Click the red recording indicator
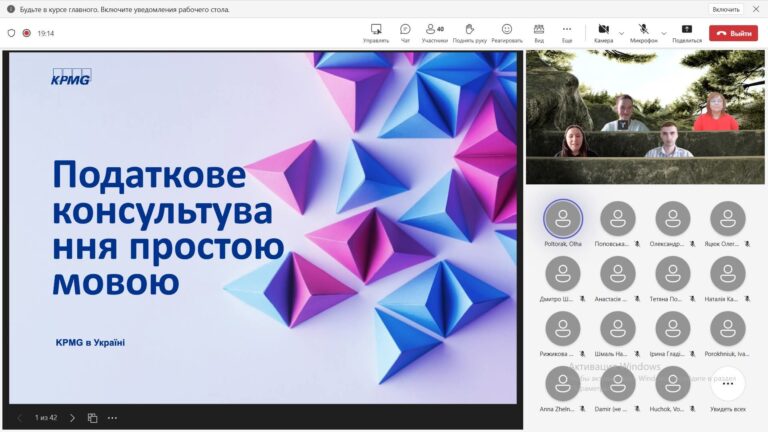Screen dimensions: 768x432 point(27,33)
